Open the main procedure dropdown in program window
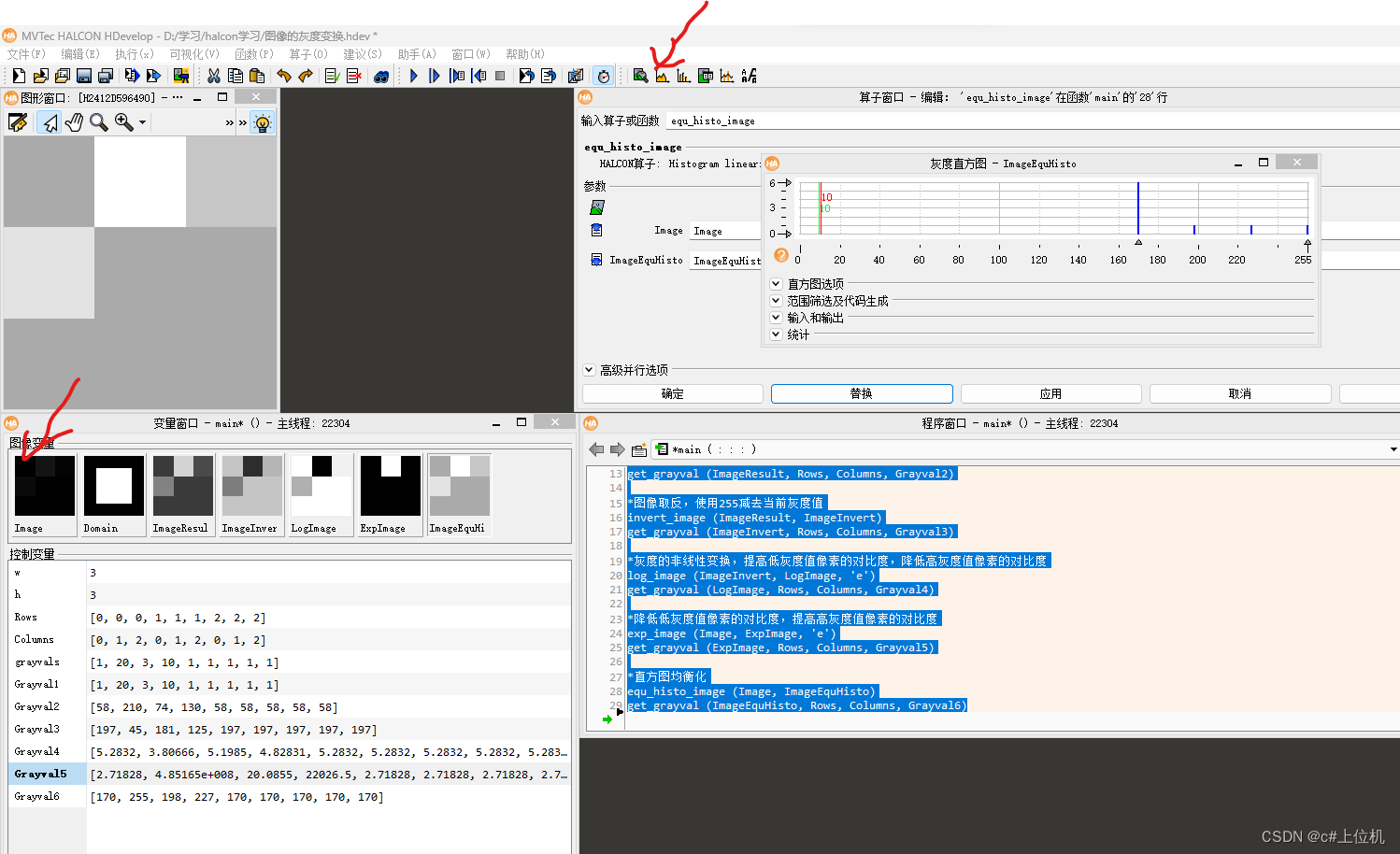1400x854 pixels. pyautogui.click(x=1393, y=449)
